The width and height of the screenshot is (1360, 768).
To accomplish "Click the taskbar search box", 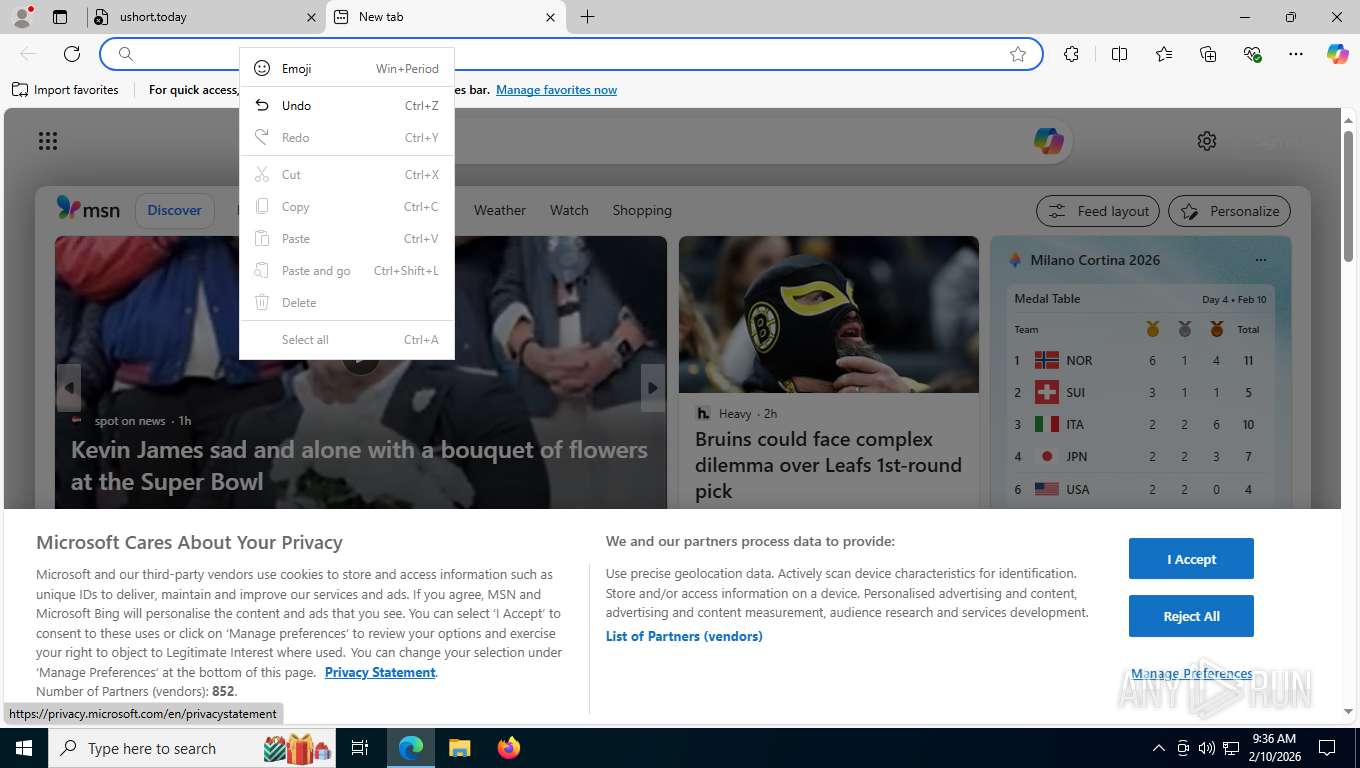I will point(192,748).
